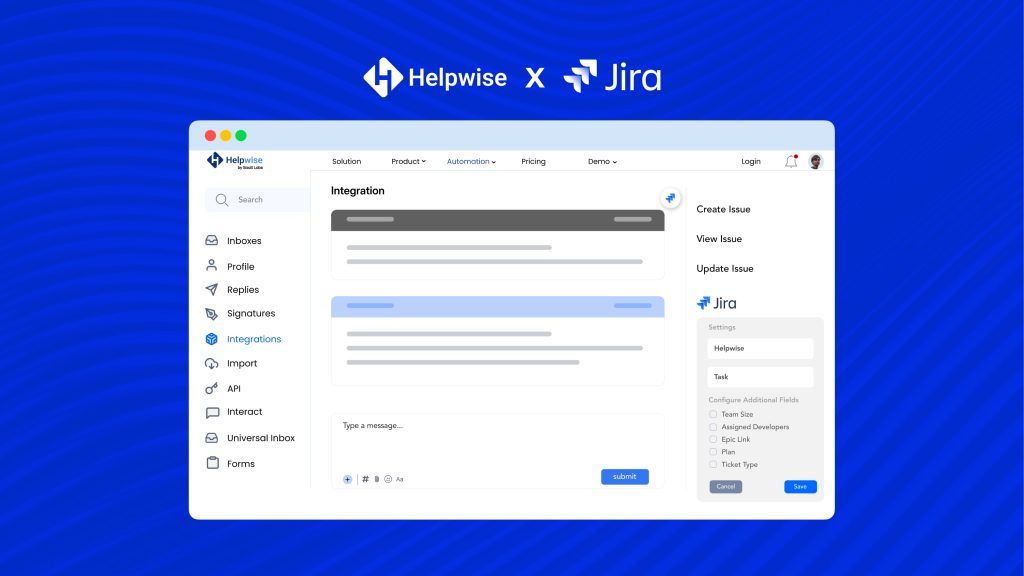Screen dimensions: 1024x576
Task: Click the Helpwise logo in the app header
Action: coord(234,161)
